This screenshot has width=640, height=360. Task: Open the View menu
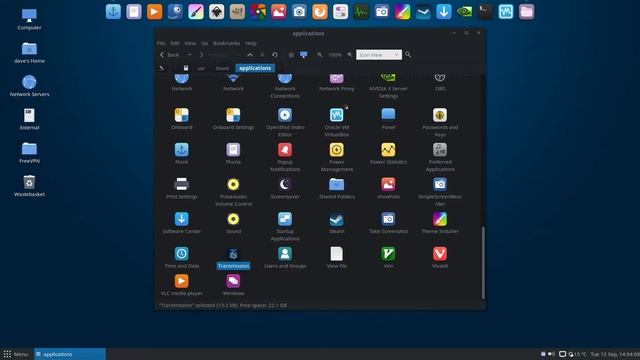click(190, 43)
